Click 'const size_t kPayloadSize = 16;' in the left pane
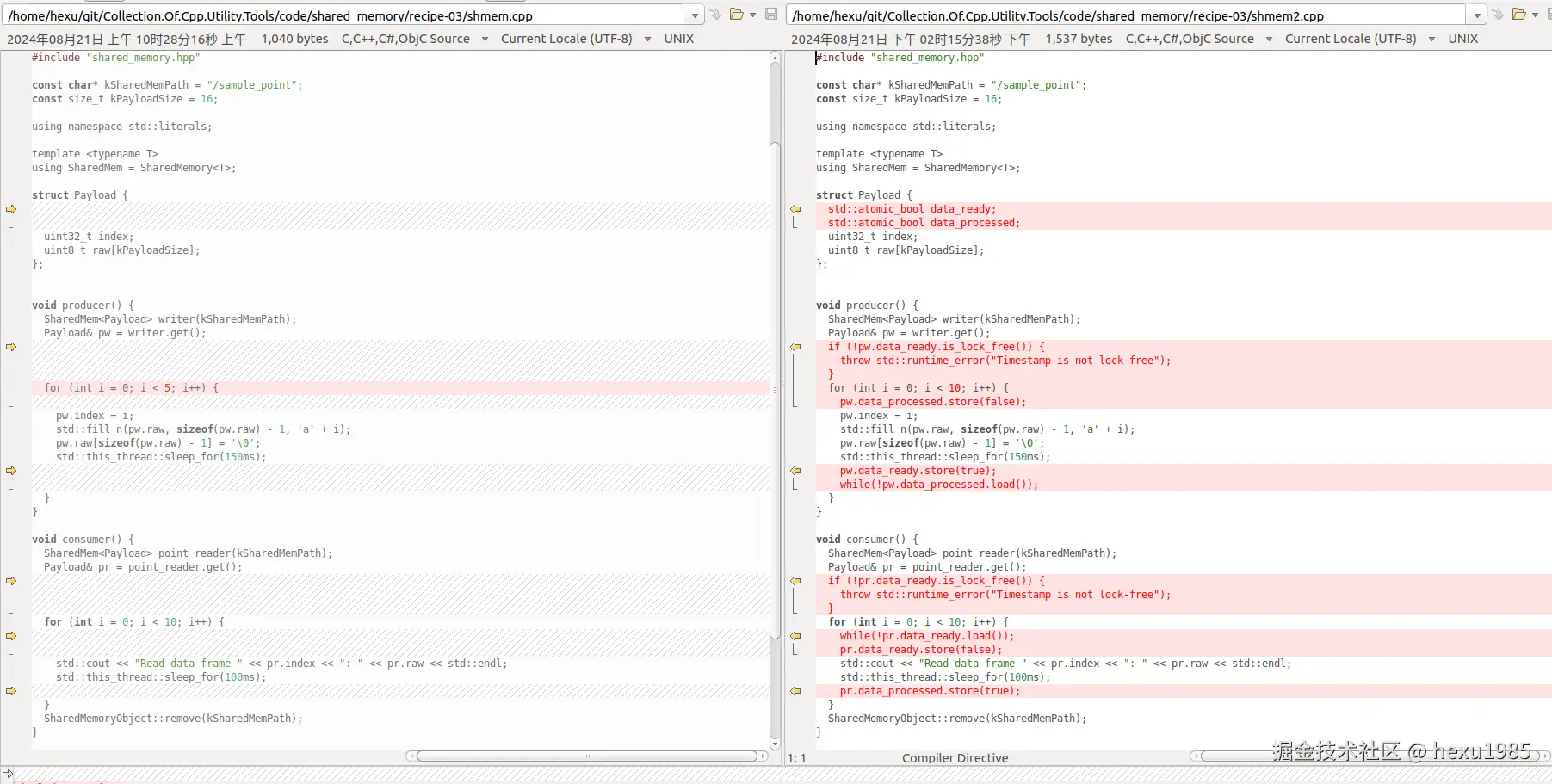This screenshot has height=784, width=1552. pyautogui.click(x=125, y=99)
